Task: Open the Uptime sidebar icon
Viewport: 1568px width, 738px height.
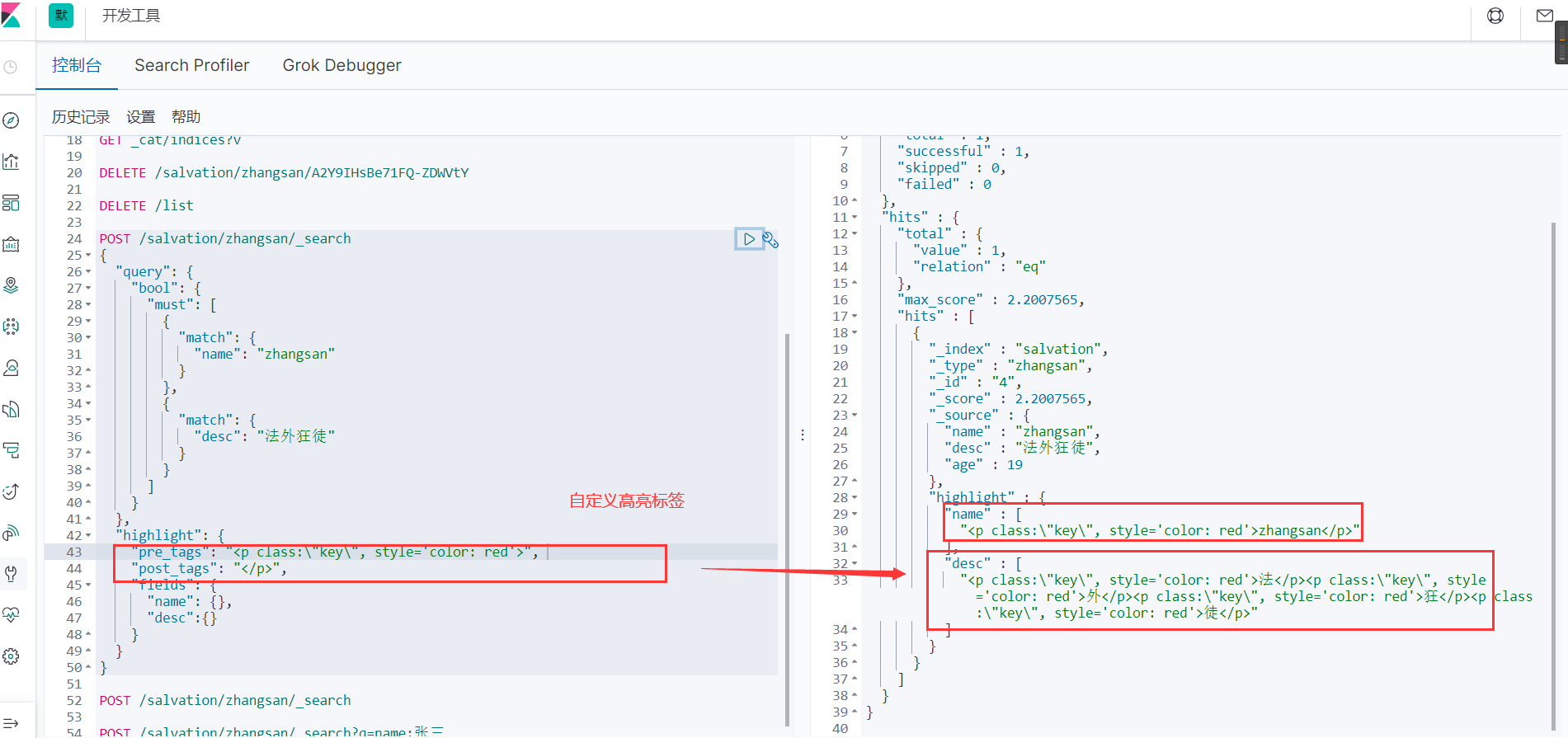Action: [12, 491]
